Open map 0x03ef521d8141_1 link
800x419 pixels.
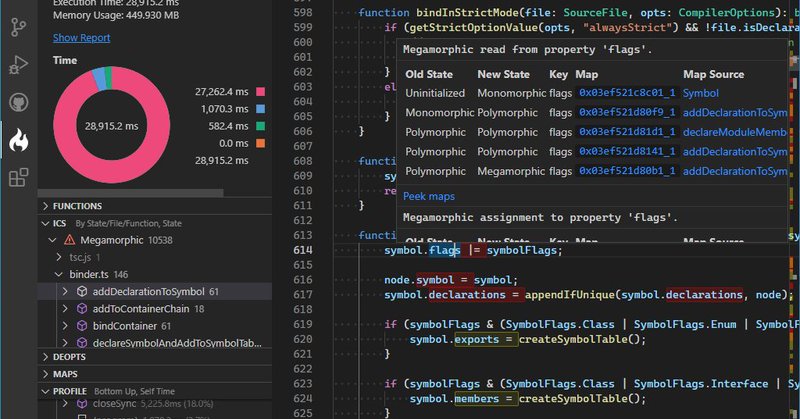tap(627, 152)
